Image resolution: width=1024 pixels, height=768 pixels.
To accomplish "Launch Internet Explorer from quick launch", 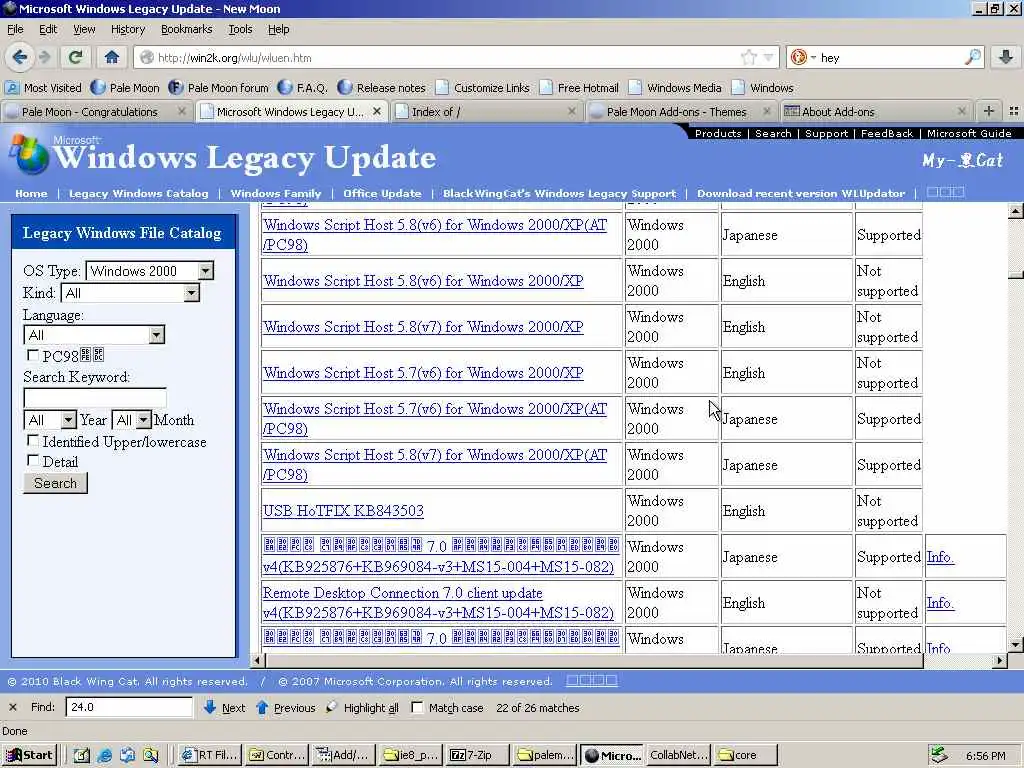I will [104, 756].
